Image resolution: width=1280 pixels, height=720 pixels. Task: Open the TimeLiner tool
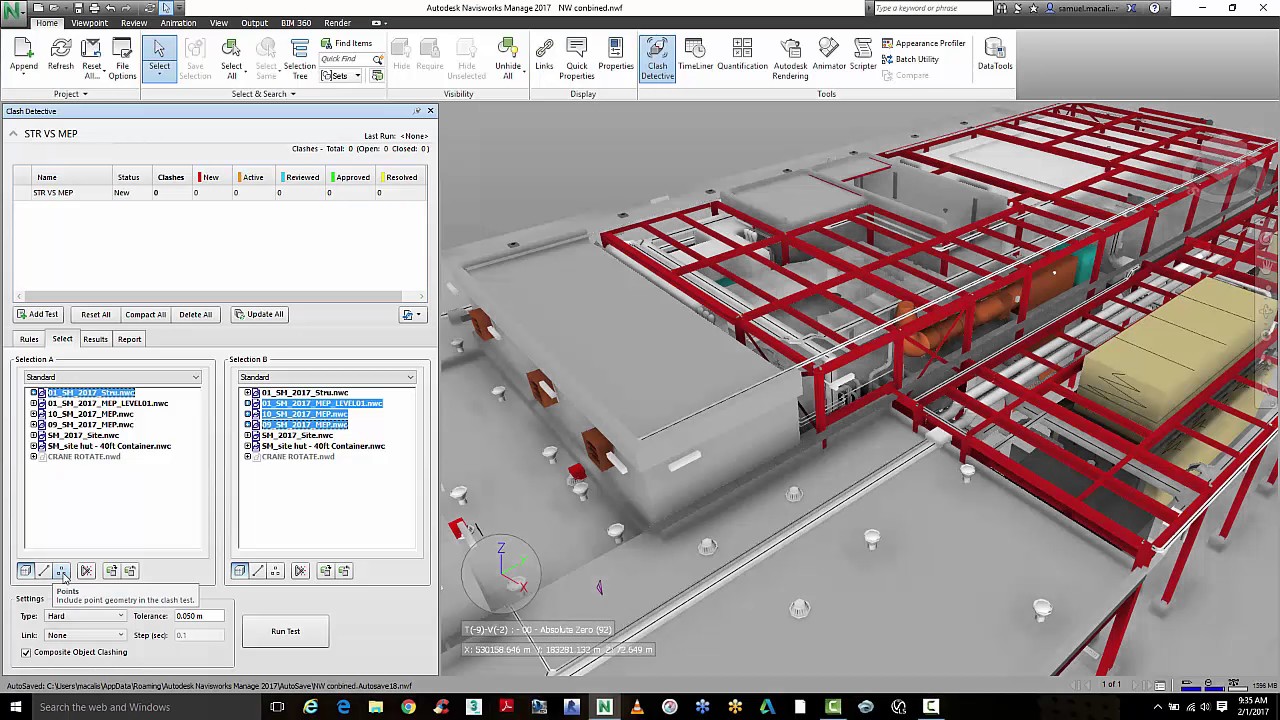(x=695, y=56)
